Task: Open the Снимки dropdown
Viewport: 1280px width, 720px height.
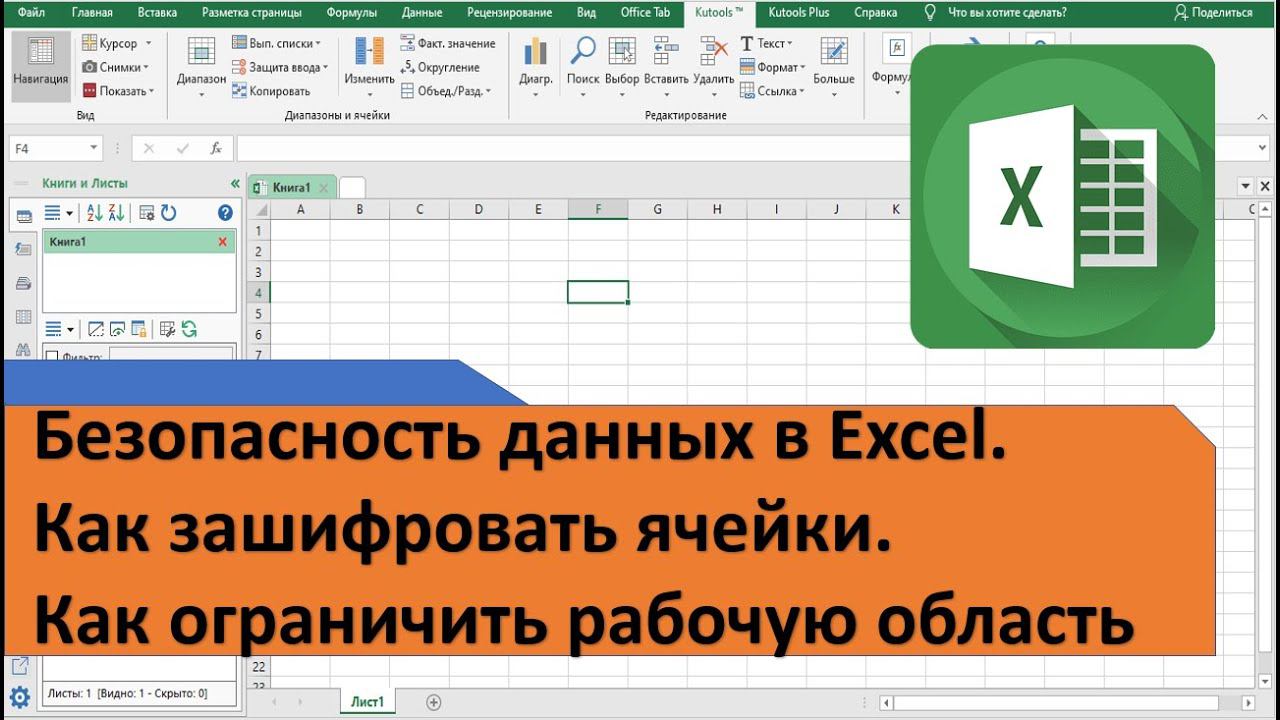Action: (x=114, y=67)
